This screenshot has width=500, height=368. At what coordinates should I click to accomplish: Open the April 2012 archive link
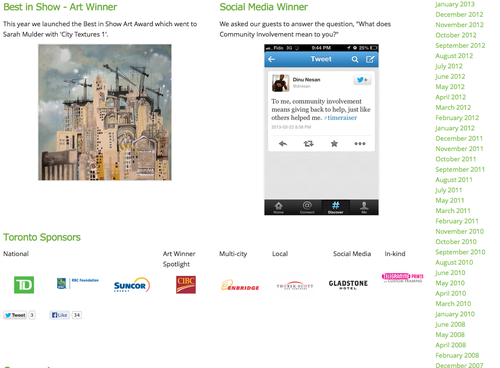pos(451,97)
